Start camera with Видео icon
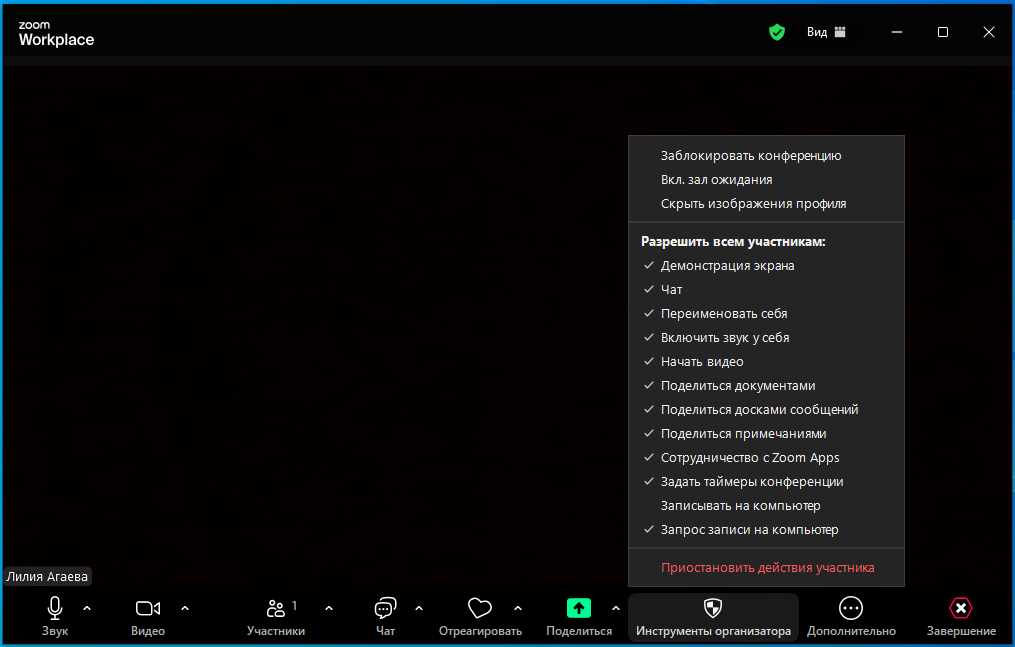The image size is (1015, 647). point(148,609)
